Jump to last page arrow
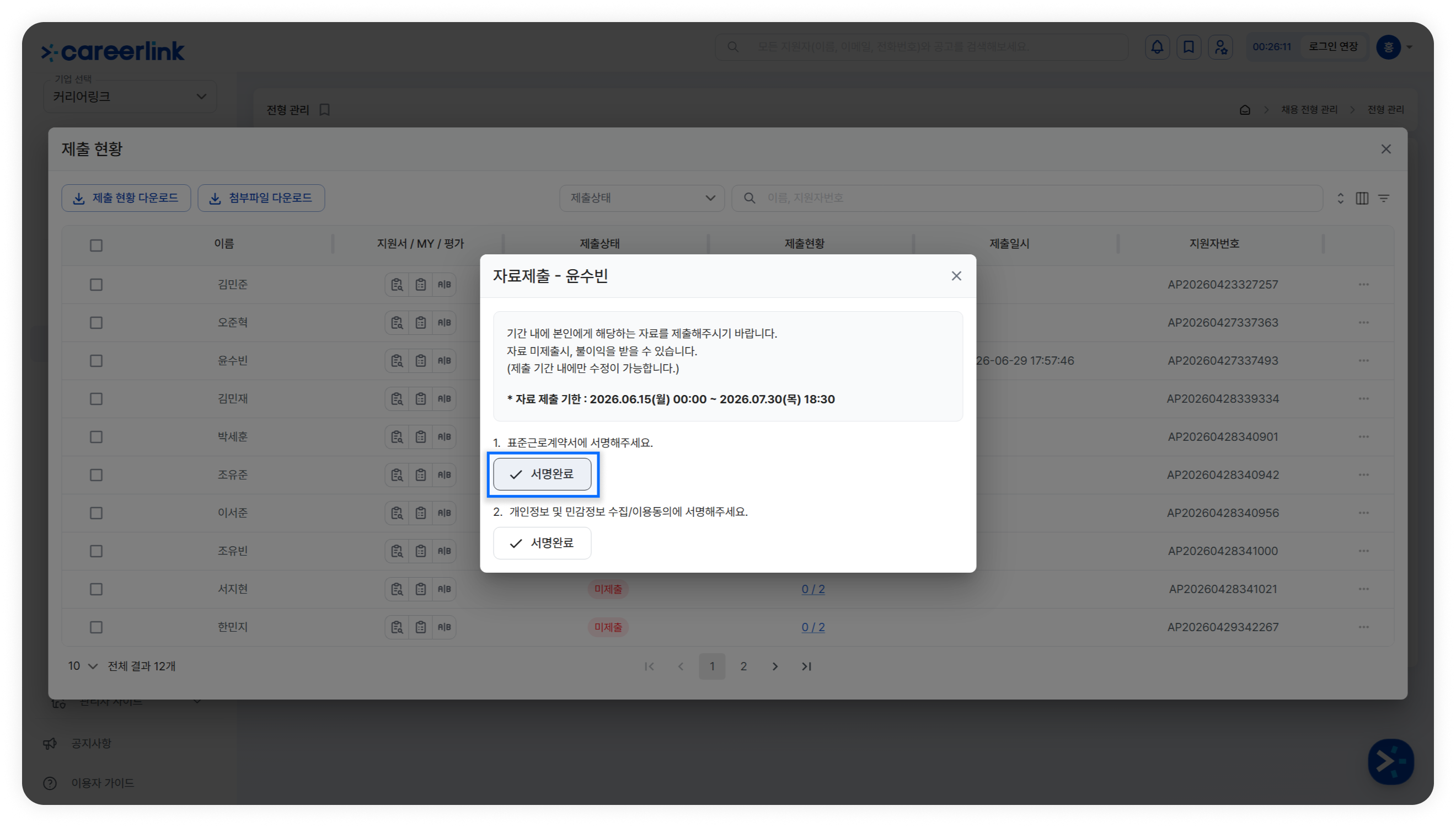The width and height of the screenshot is (1456, 827). 807,666
